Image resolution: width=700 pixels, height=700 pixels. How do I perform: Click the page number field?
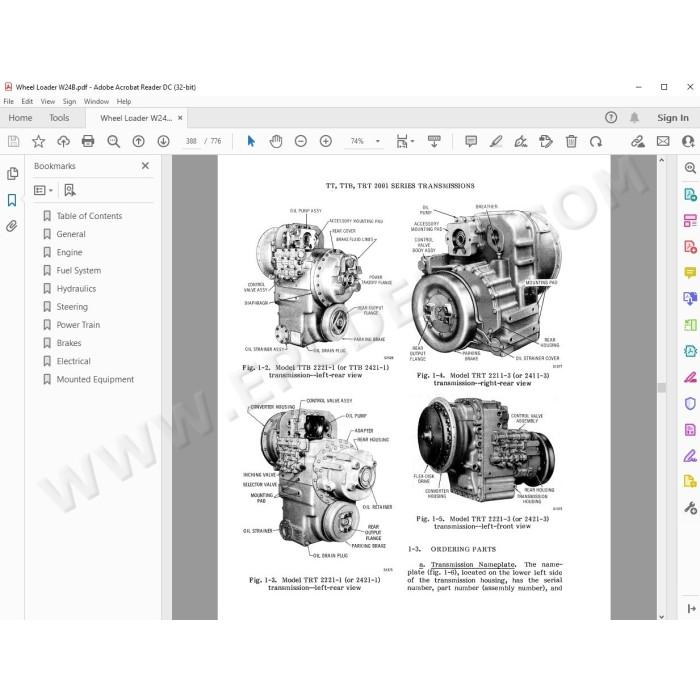click(191, 141)
